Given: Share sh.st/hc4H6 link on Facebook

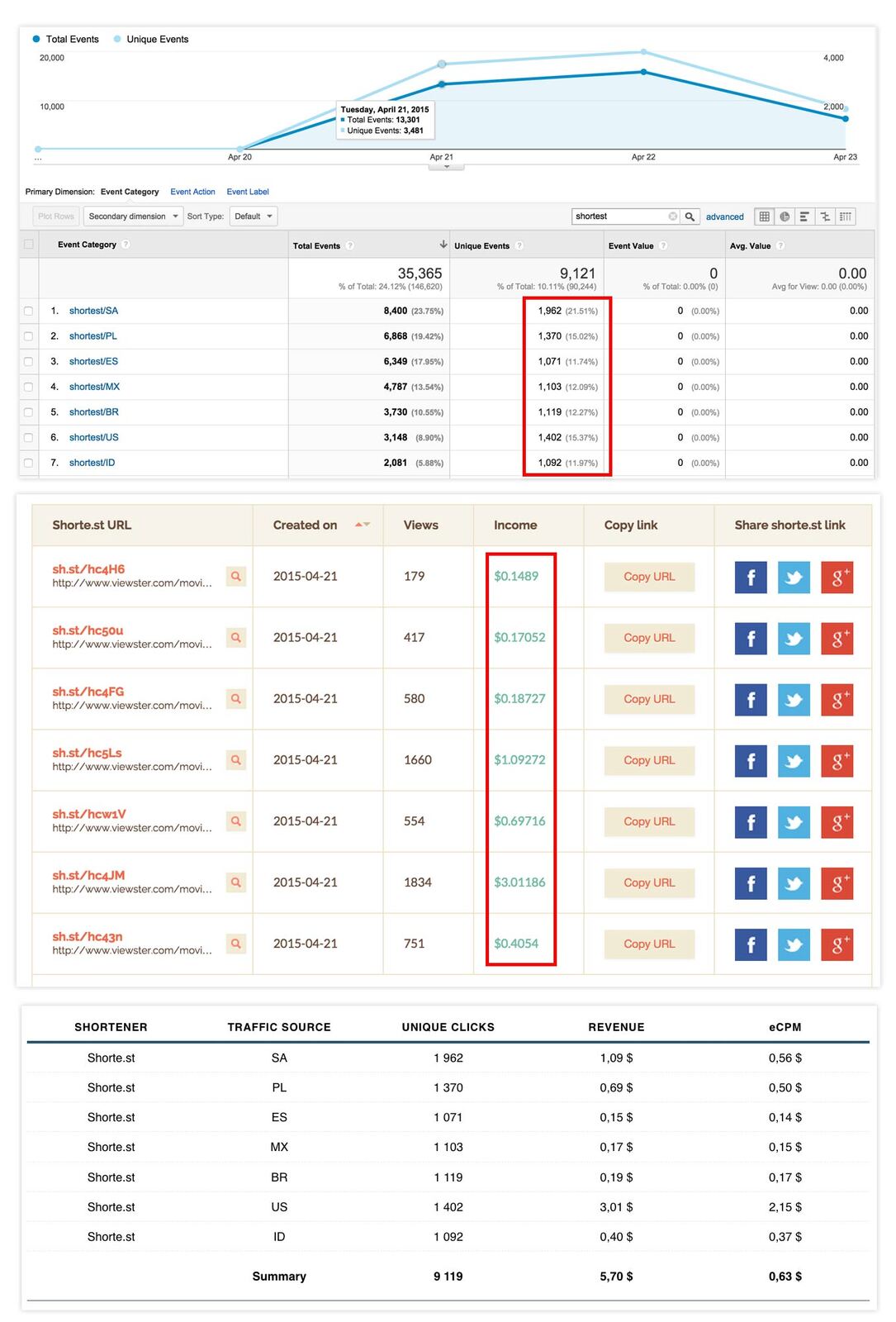Looking at the screenshot, I should [751, 577].
